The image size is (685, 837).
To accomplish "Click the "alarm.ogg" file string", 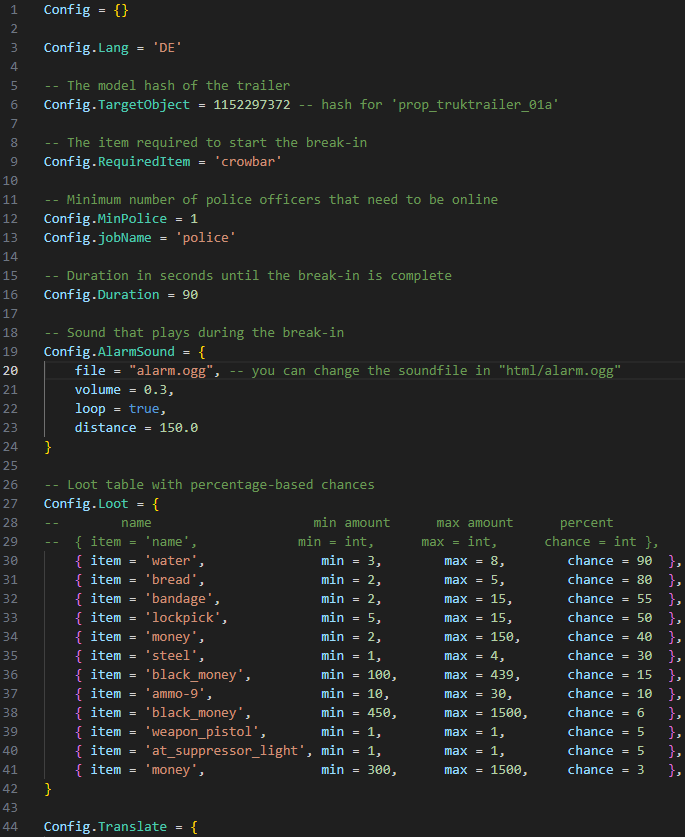I will click(171, 370).
